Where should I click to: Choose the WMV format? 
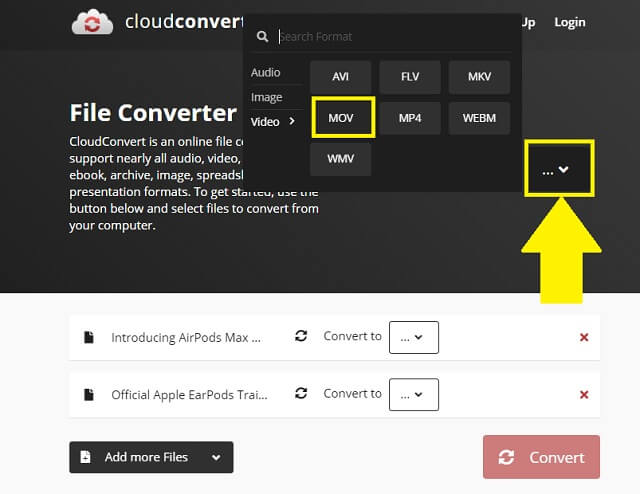point(340,159)
